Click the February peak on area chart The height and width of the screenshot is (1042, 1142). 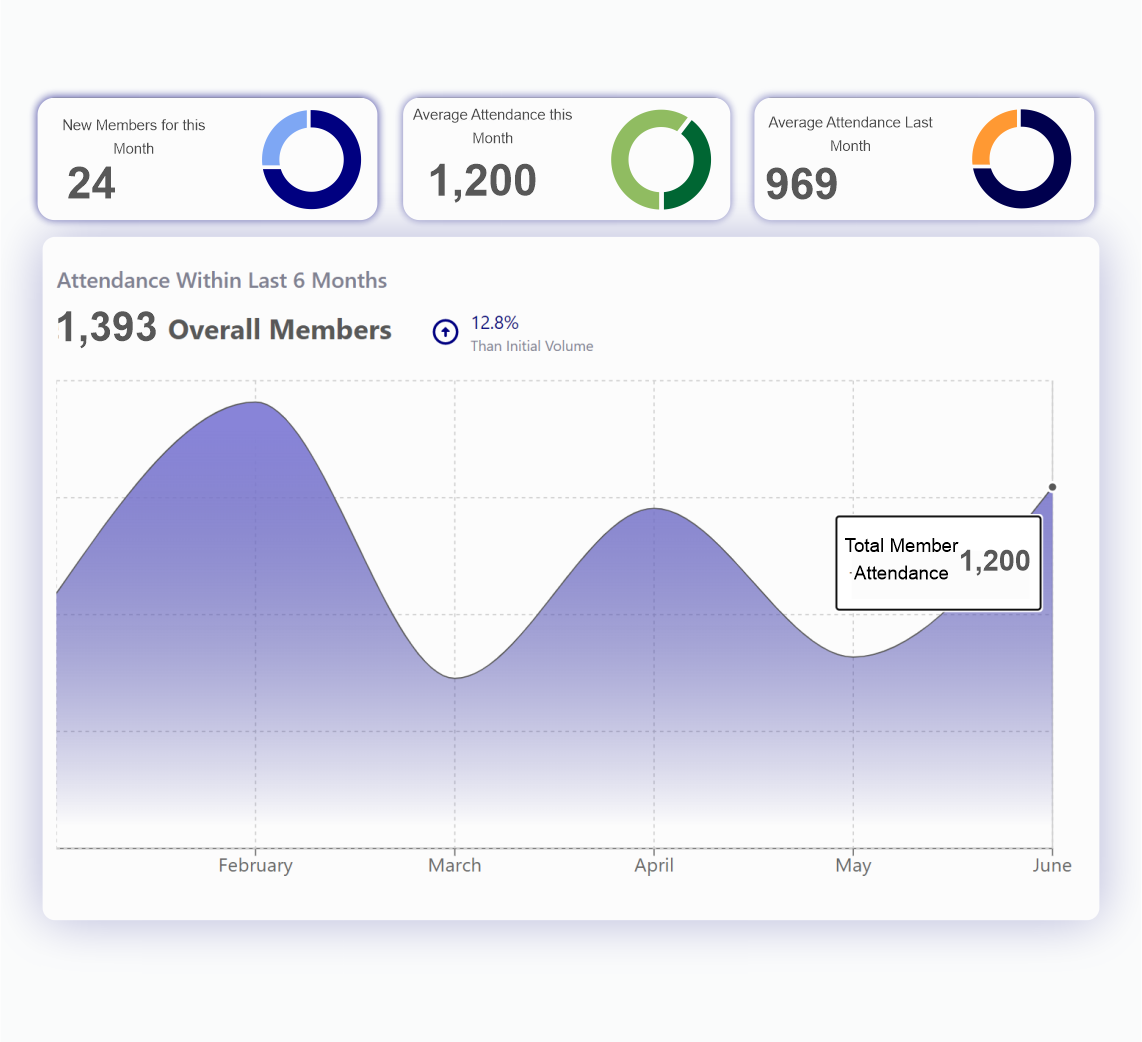(x=255, y=403)
